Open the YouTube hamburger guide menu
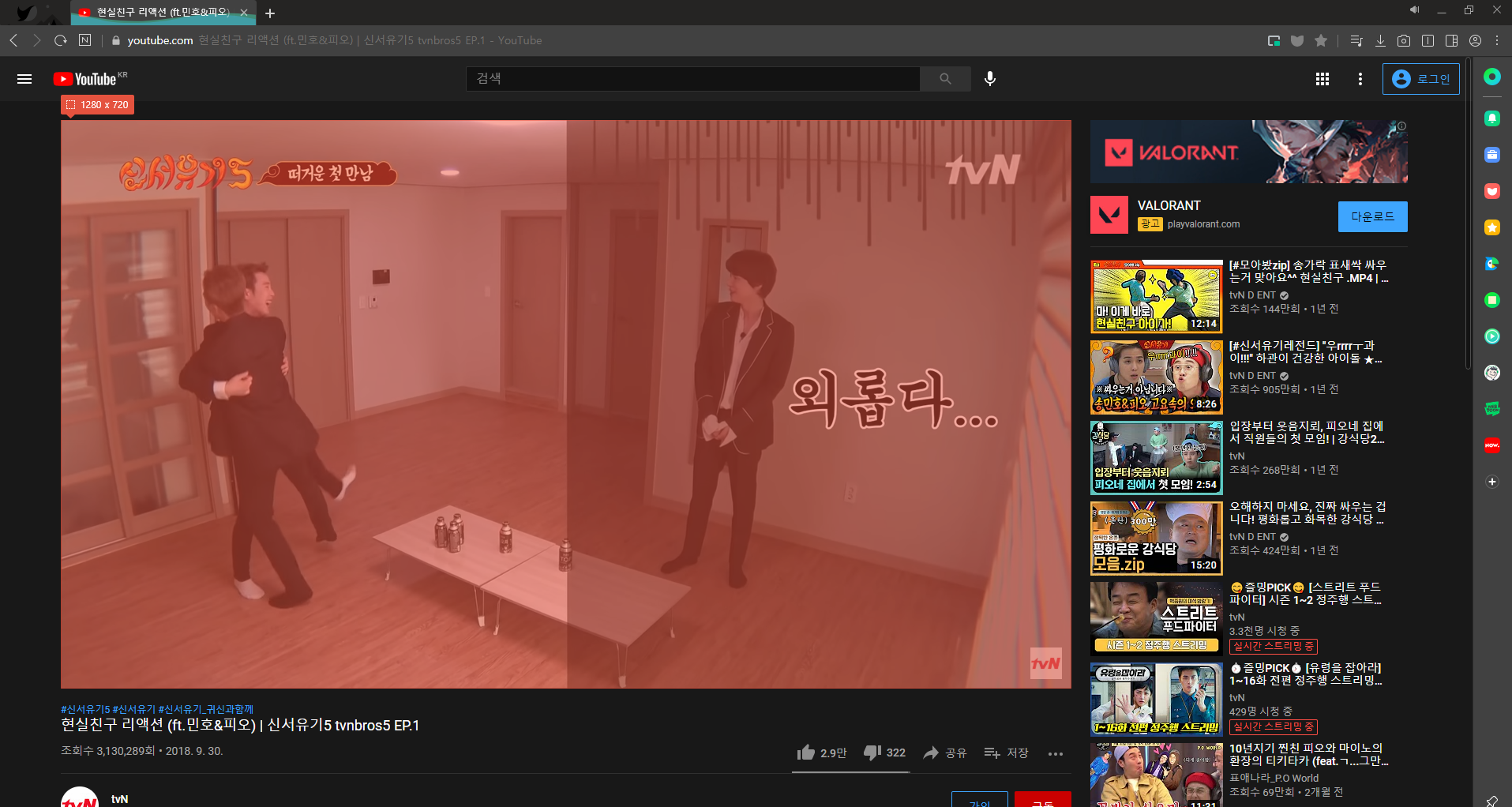The width and height of the screenshot is (1512, 807). pos(24,79)
